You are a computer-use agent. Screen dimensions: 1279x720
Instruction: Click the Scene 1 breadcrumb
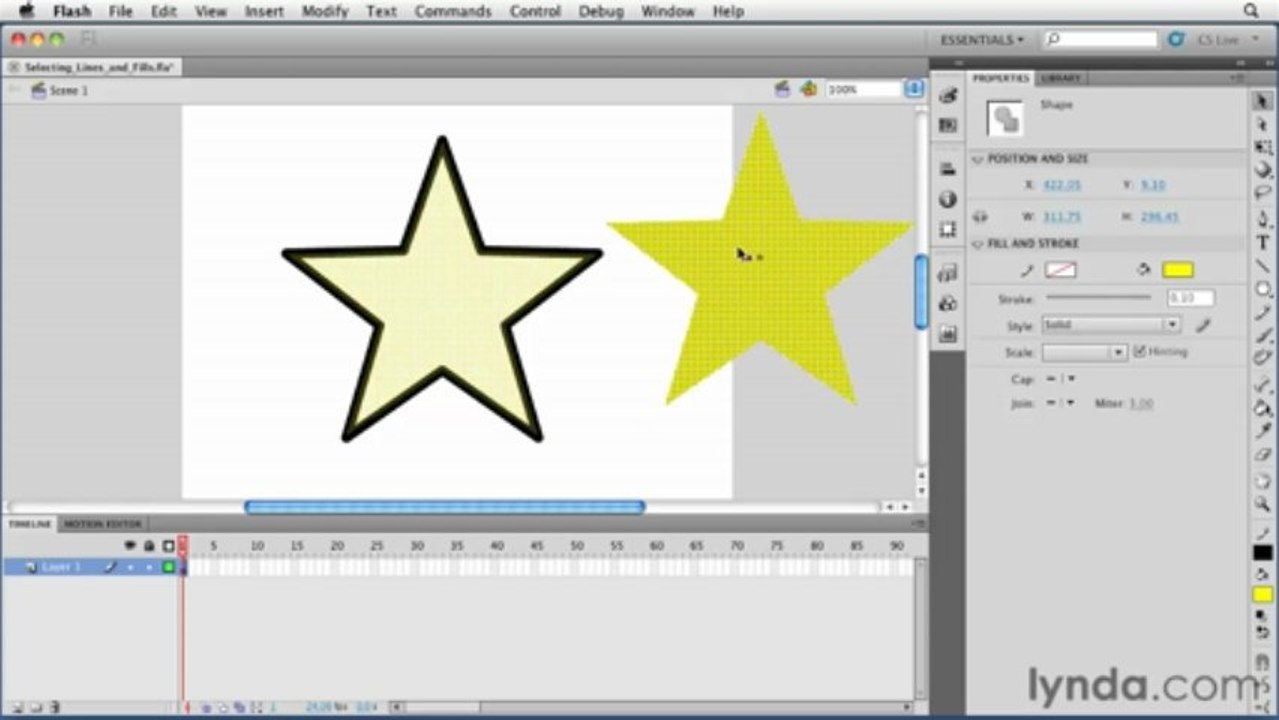coord(69,90)
